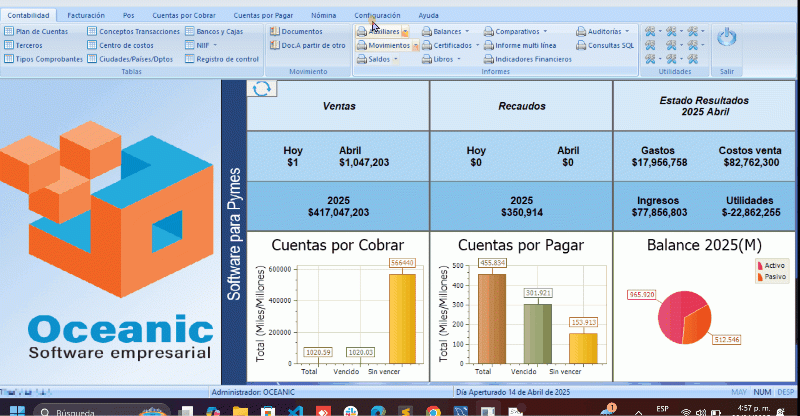The height and width of the screenshot is (416, 800).
Task: Open Consultas SQL report
Action: click(609, 46)
